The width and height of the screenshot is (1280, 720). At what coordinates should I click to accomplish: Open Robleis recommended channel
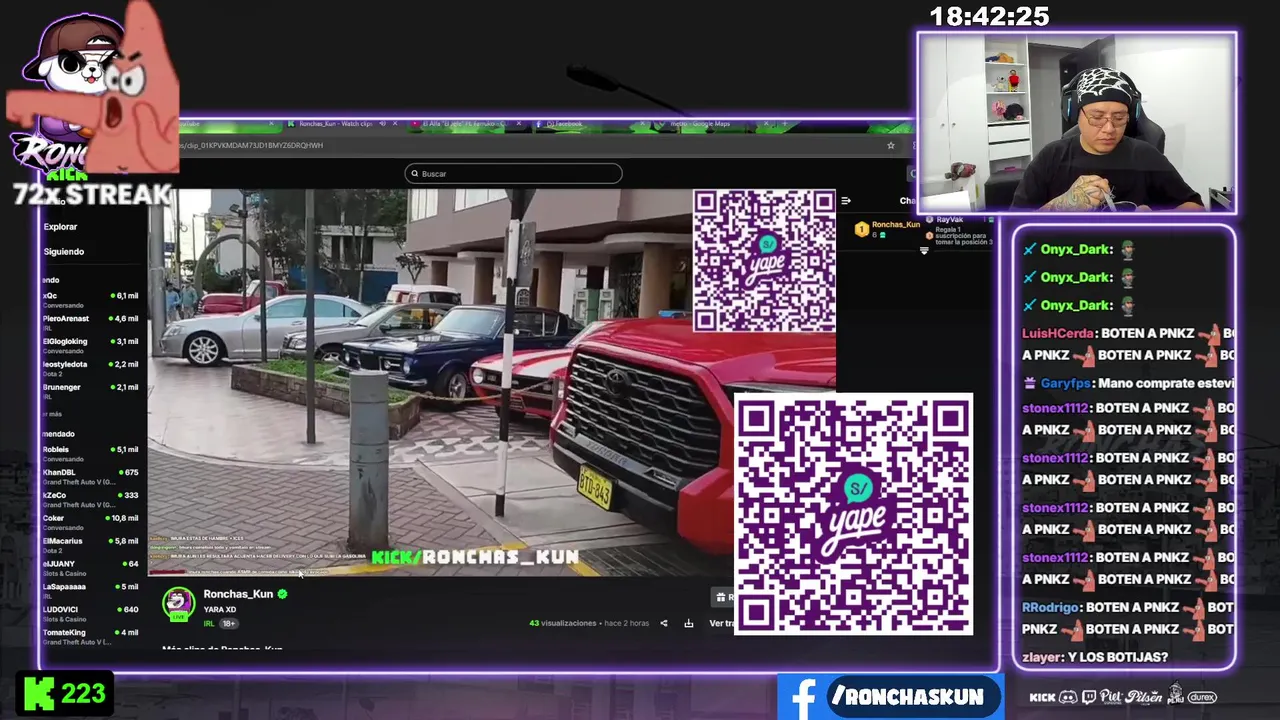click(x=91, y=453)
